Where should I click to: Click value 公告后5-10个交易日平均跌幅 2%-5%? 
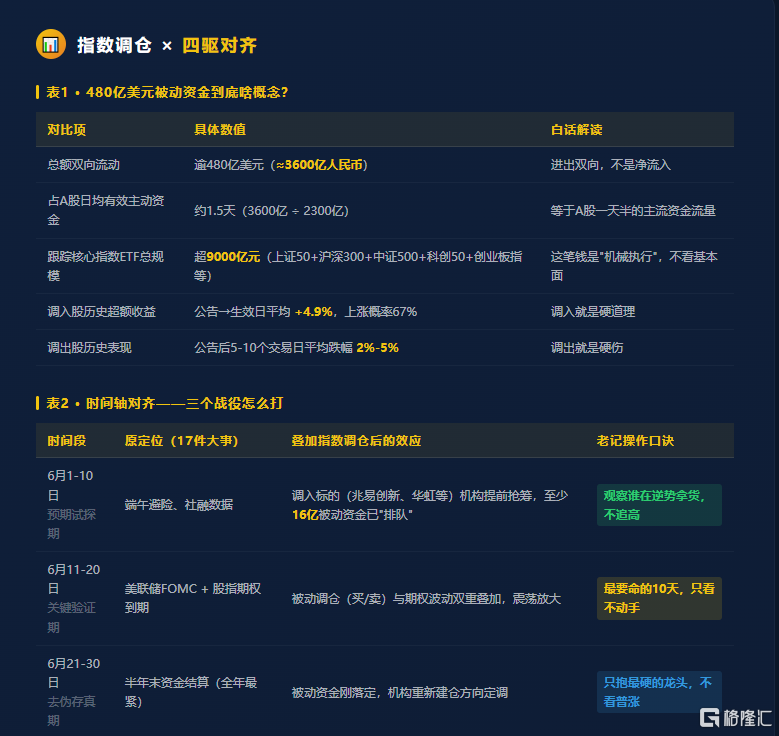point(296,347)
